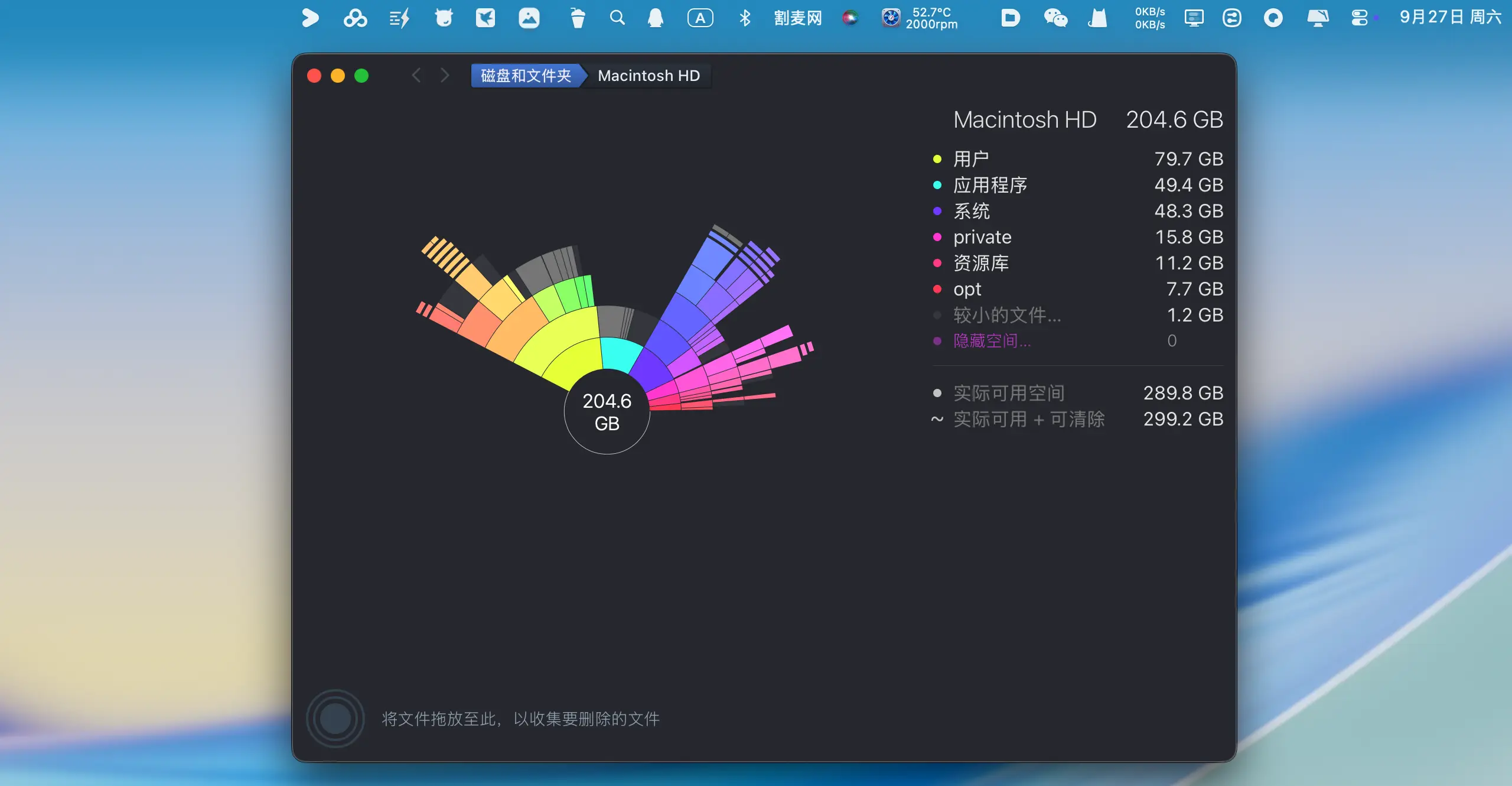Click the forward navigation arrow
The height and width of the screenshot is (786, 1512).
pyautogui.click(x=445, y=76)
